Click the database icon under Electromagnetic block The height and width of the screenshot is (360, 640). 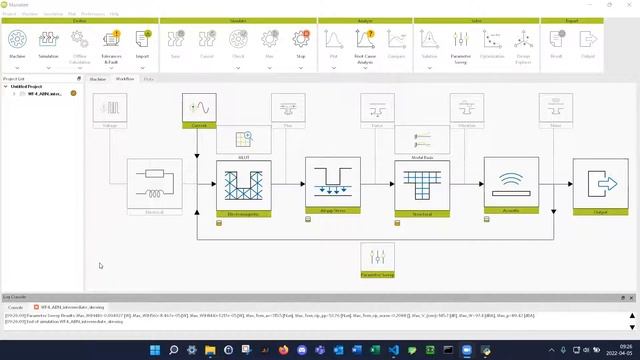pos(219,223)
